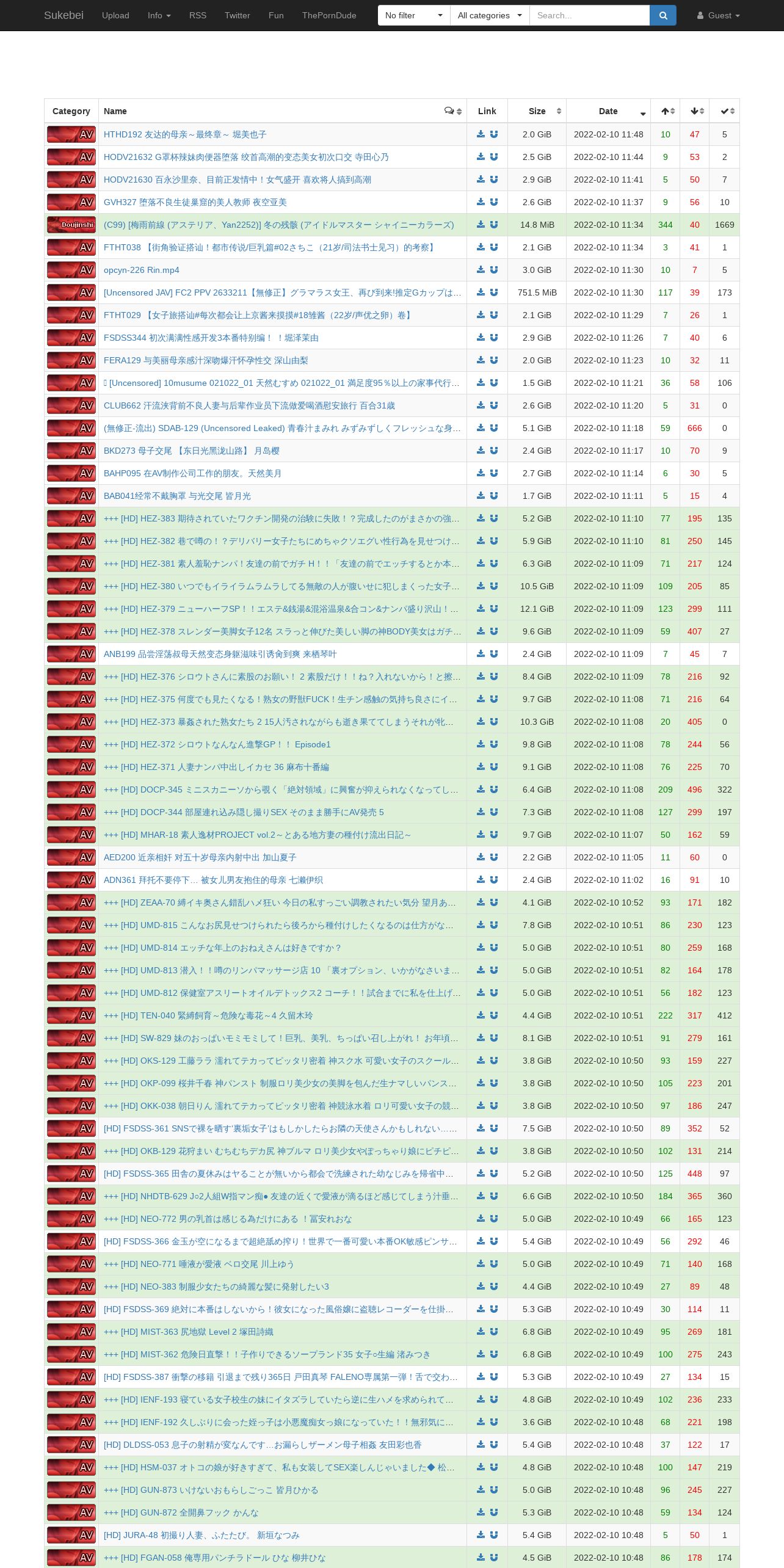Image resolution: width=784 pixels, height=1568 pixels.
Task: Focus the Search text field
Action: coord(589,15)
